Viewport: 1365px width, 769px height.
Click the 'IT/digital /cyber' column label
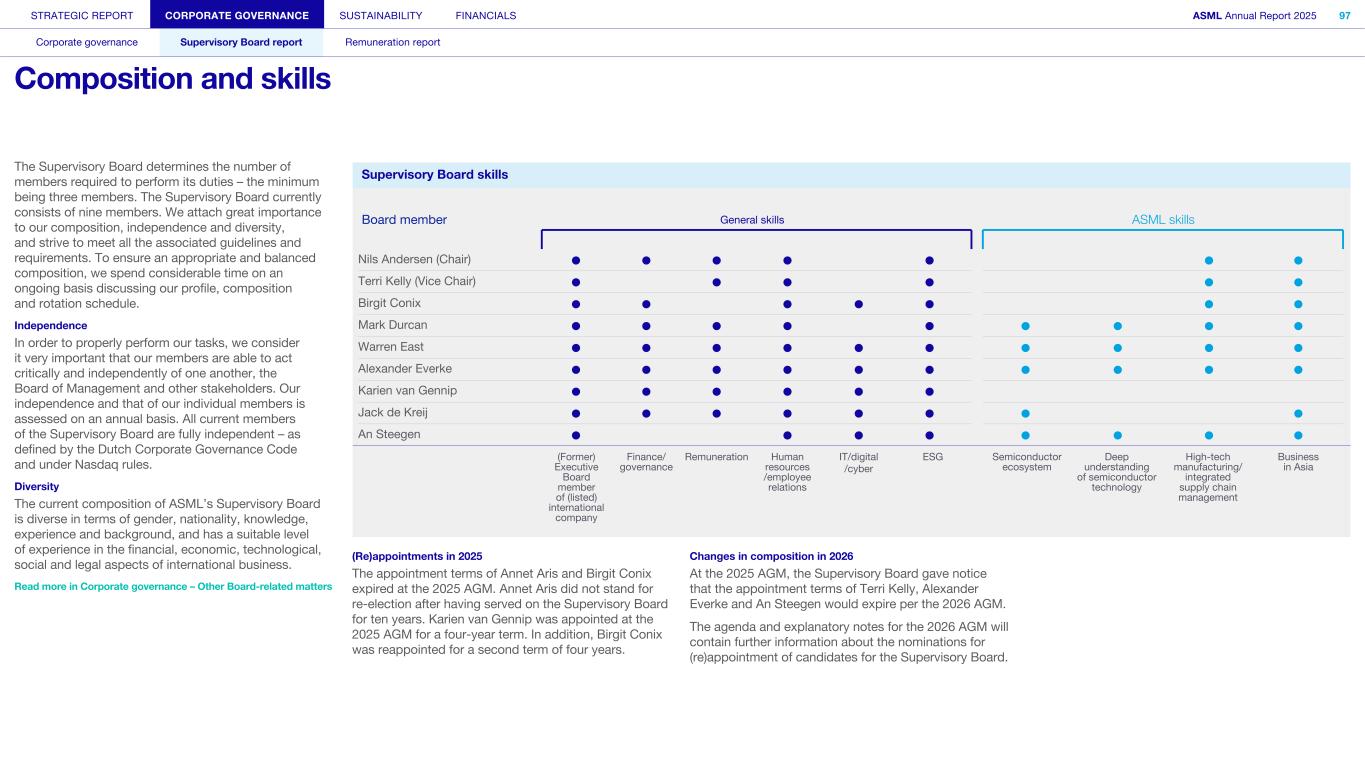tap(858, 463)
